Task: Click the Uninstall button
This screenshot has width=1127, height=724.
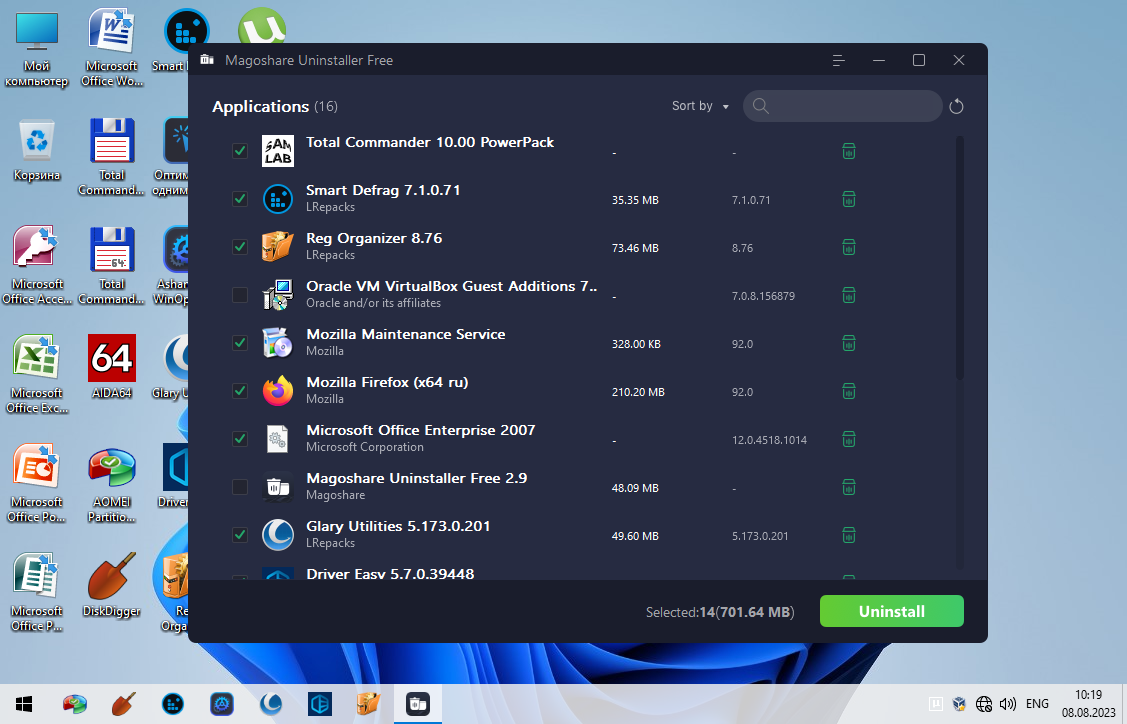Action: point(891,611)
